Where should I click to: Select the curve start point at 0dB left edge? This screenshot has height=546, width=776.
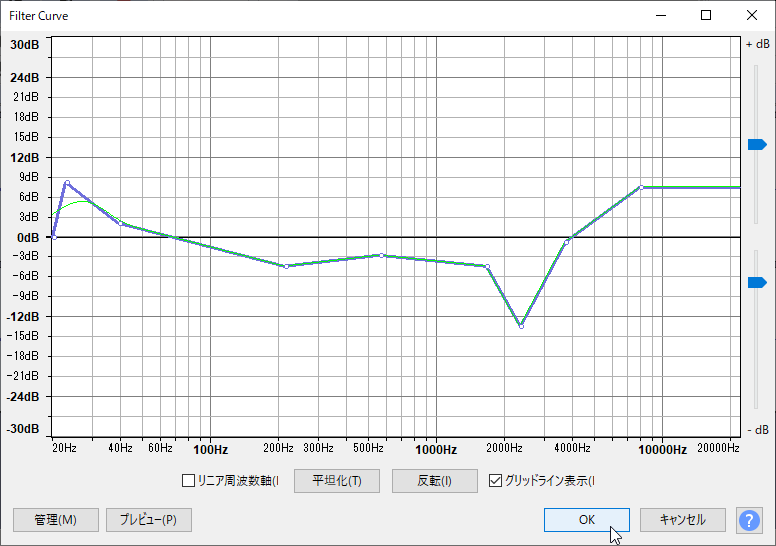(54, 238)
